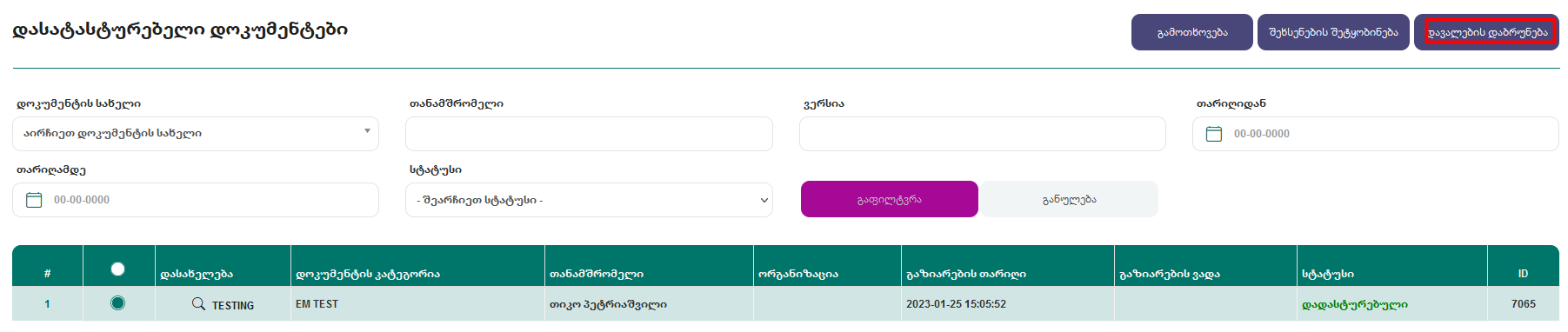Click the TESTING document name
This screenshot has height=332, width=1568.
tap(233, 306)
